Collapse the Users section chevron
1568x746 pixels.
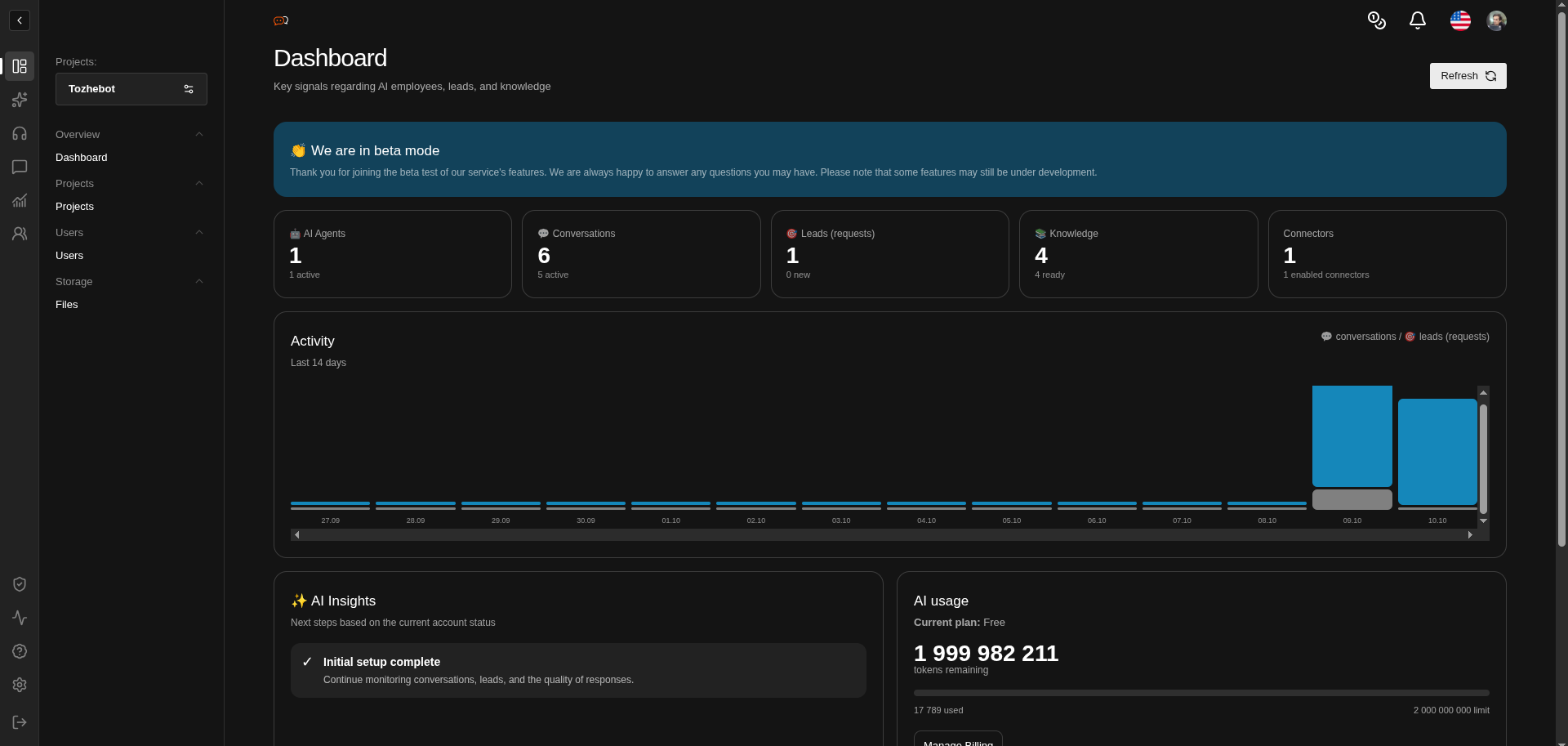tap(199, 232)
